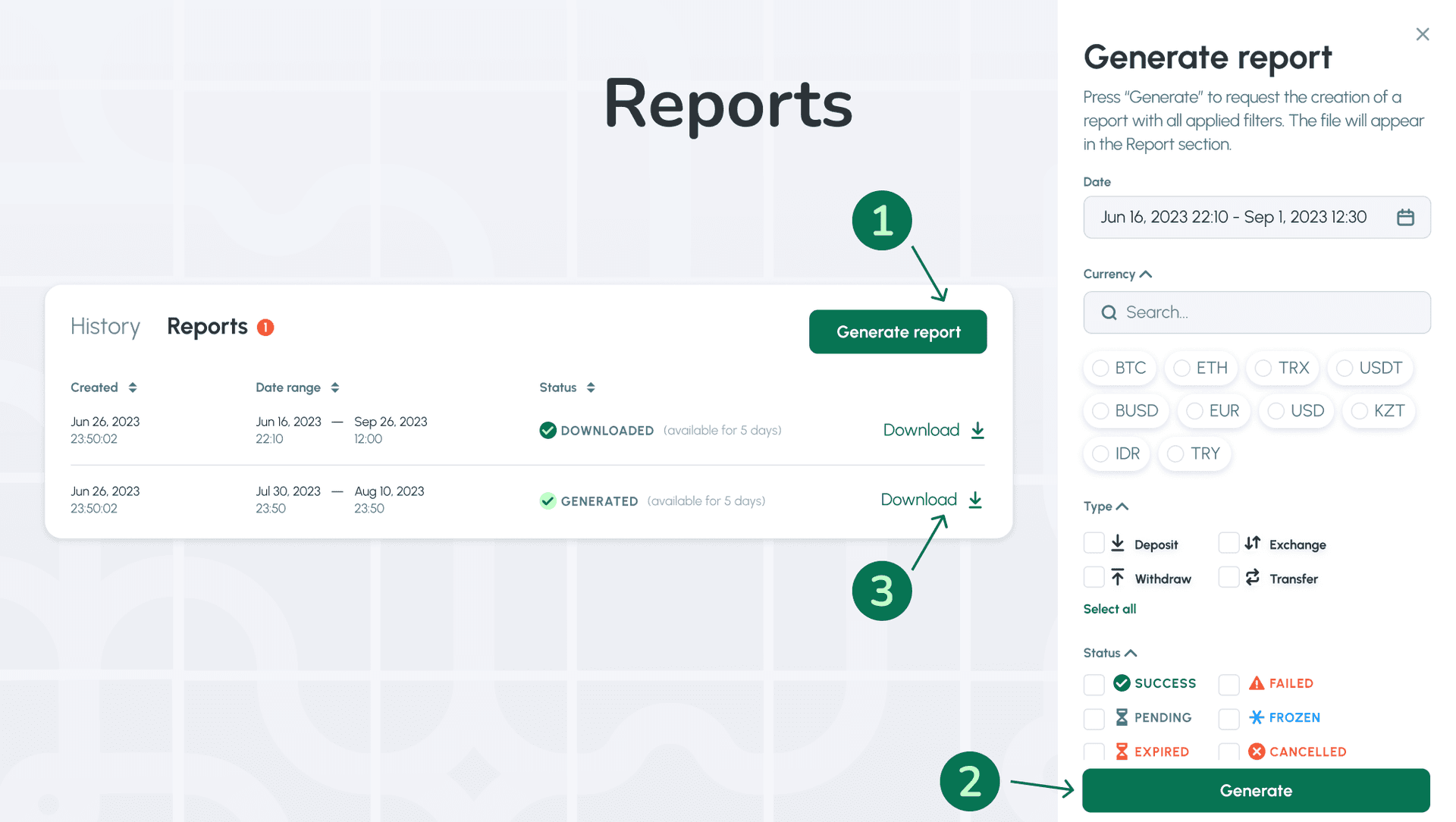
Task: Click the Transfer loop icon
Action: tap(1253, 577)
